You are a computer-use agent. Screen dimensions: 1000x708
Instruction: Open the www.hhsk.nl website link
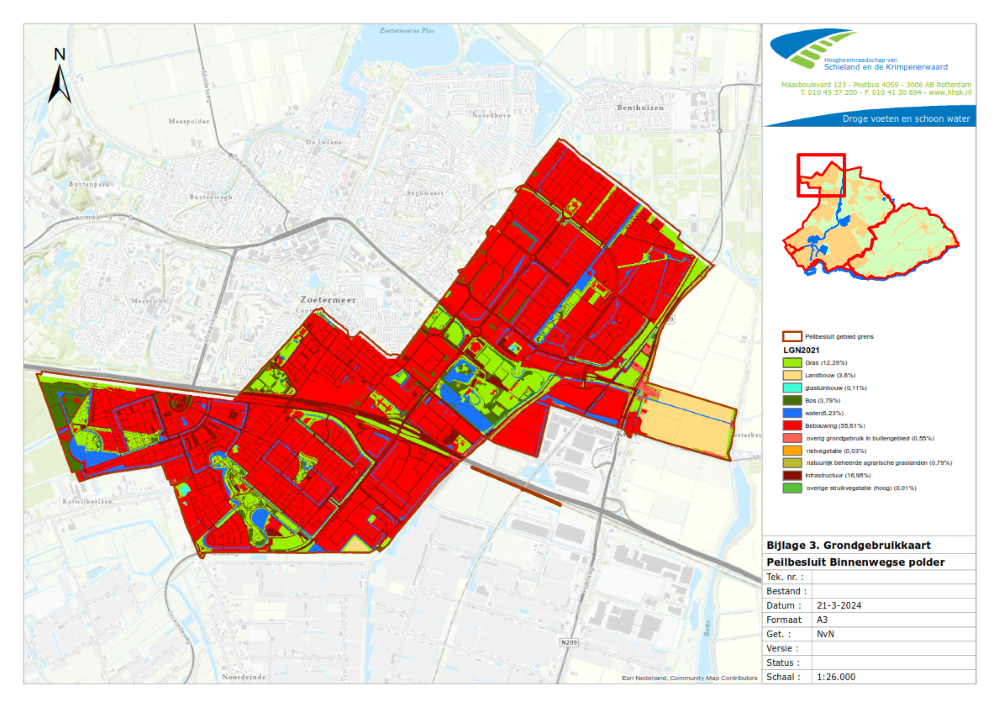(x=947, y=93)
